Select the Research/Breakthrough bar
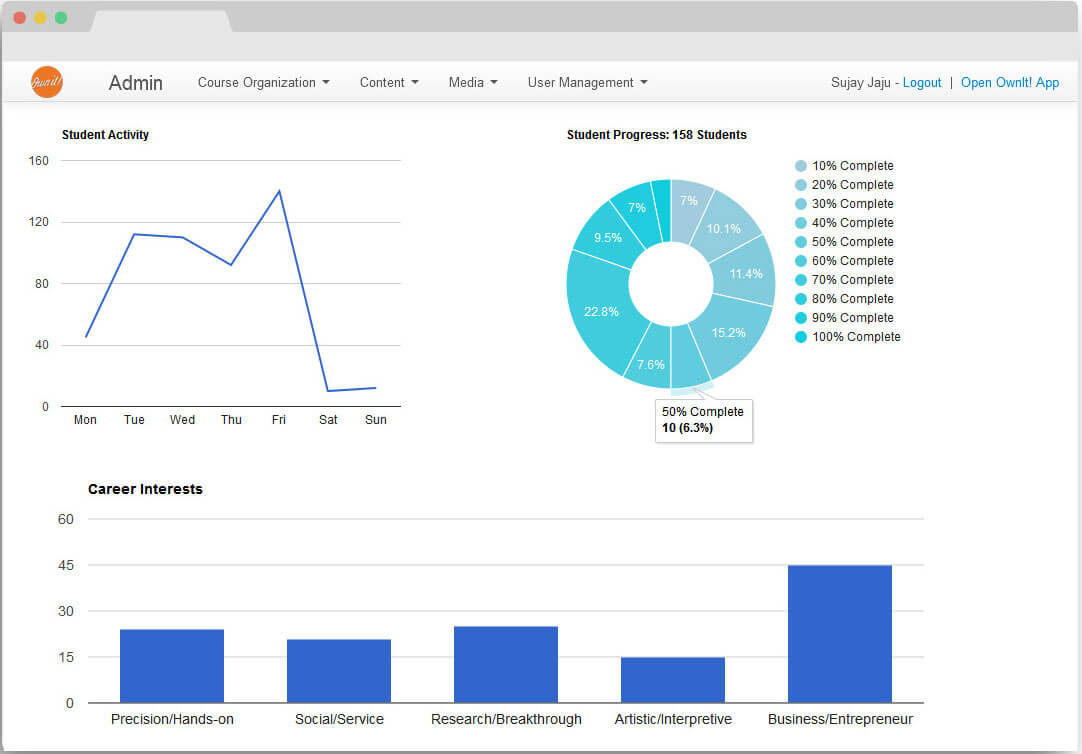The height and width of the screenshot is (754, 1082). point(506,664)
